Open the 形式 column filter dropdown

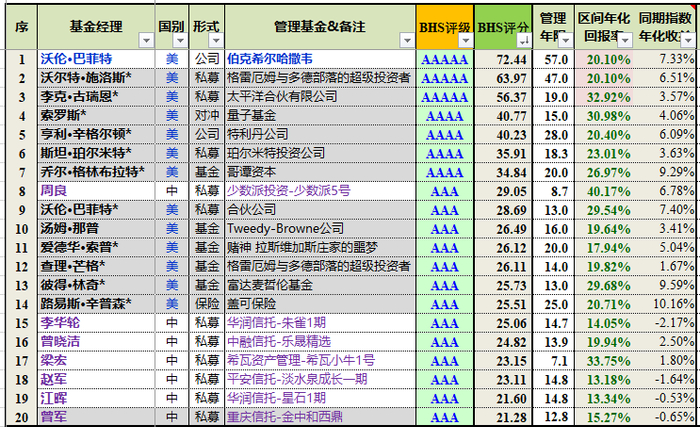click(216, 41)
